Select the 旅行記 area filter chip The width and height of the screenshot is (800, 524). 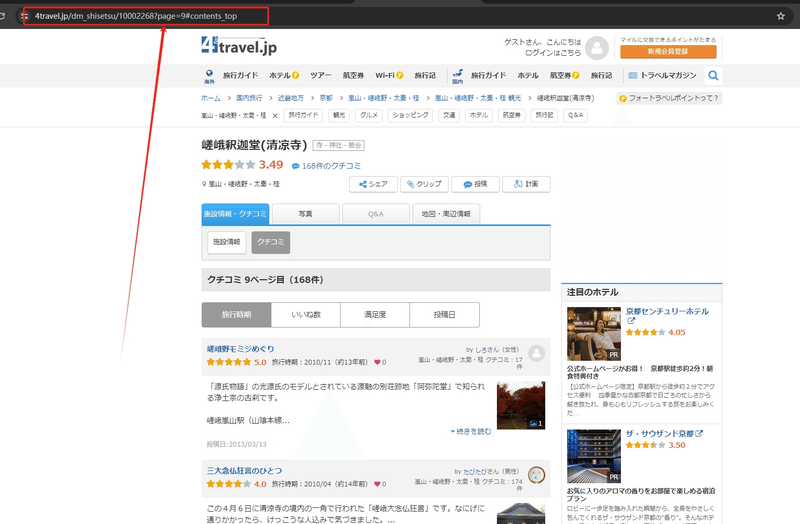point(544,115)
